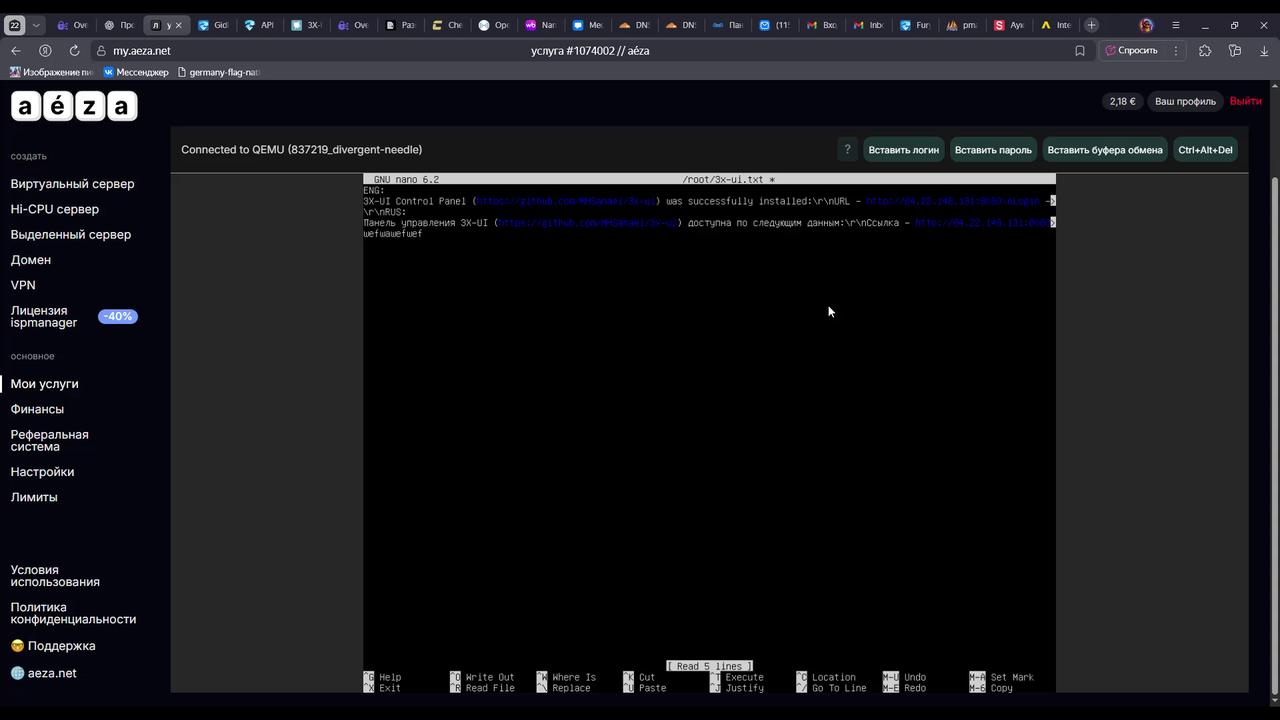Open the browser extensions puzzle icon
Image resolution: width=1280 pixels, height=720 pixels.
(x=1205, y=51)
